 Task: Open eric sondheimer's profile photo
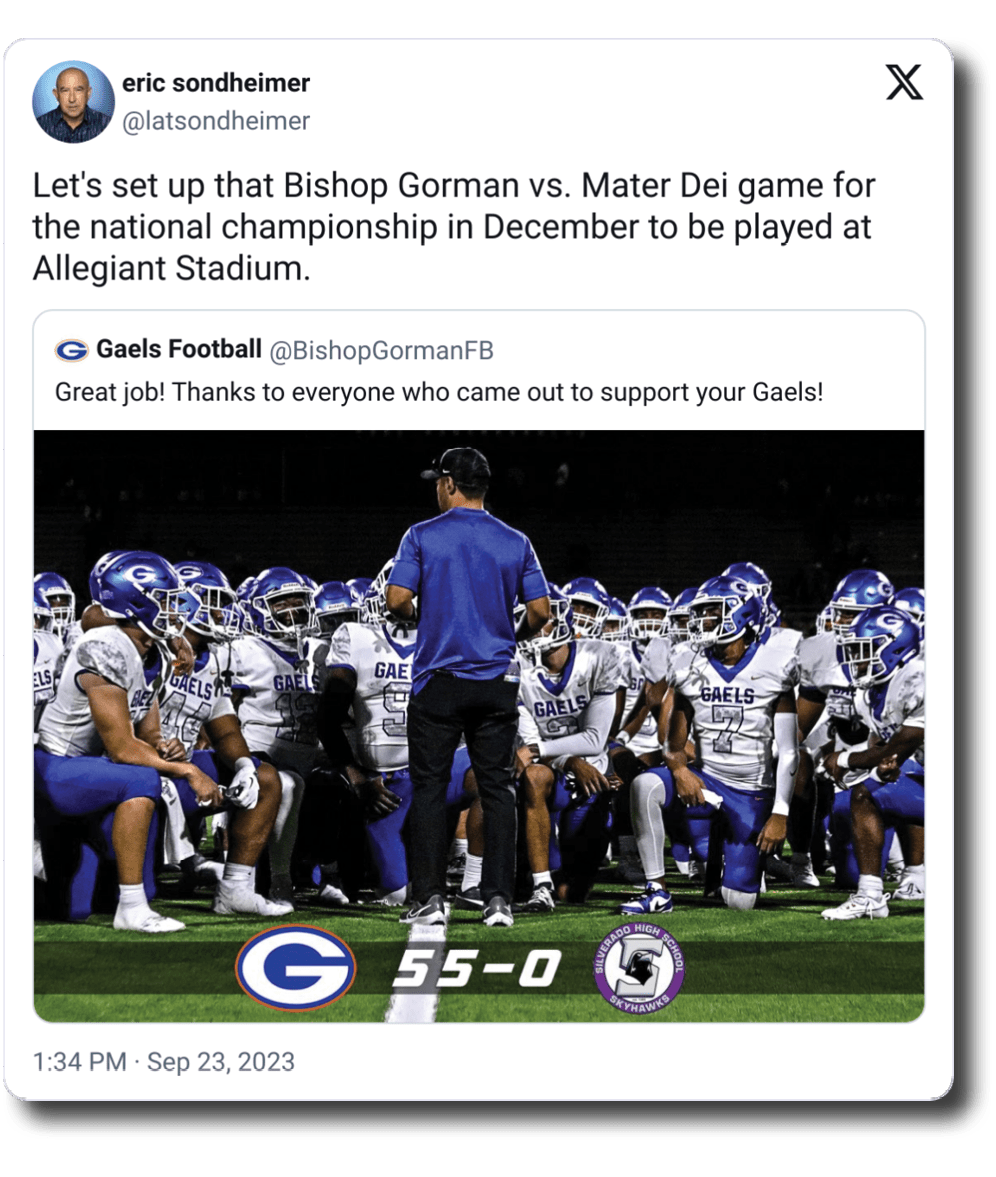74,102
